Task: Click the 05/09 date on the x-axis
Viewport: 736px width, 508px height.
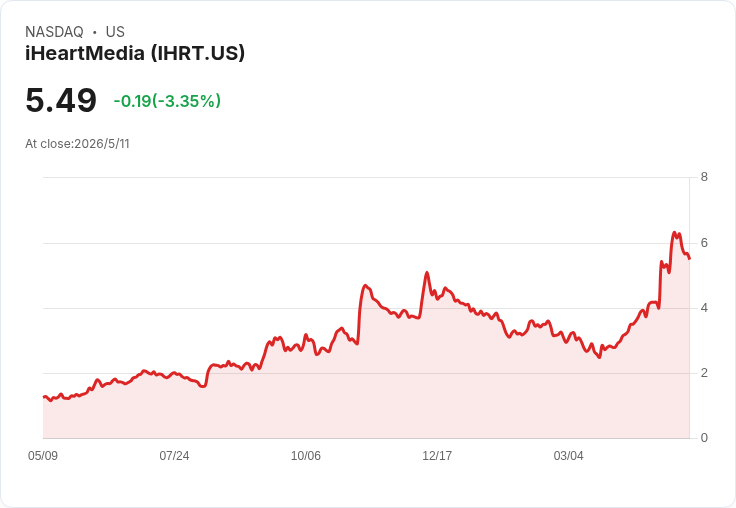Action: coord(43,456)
